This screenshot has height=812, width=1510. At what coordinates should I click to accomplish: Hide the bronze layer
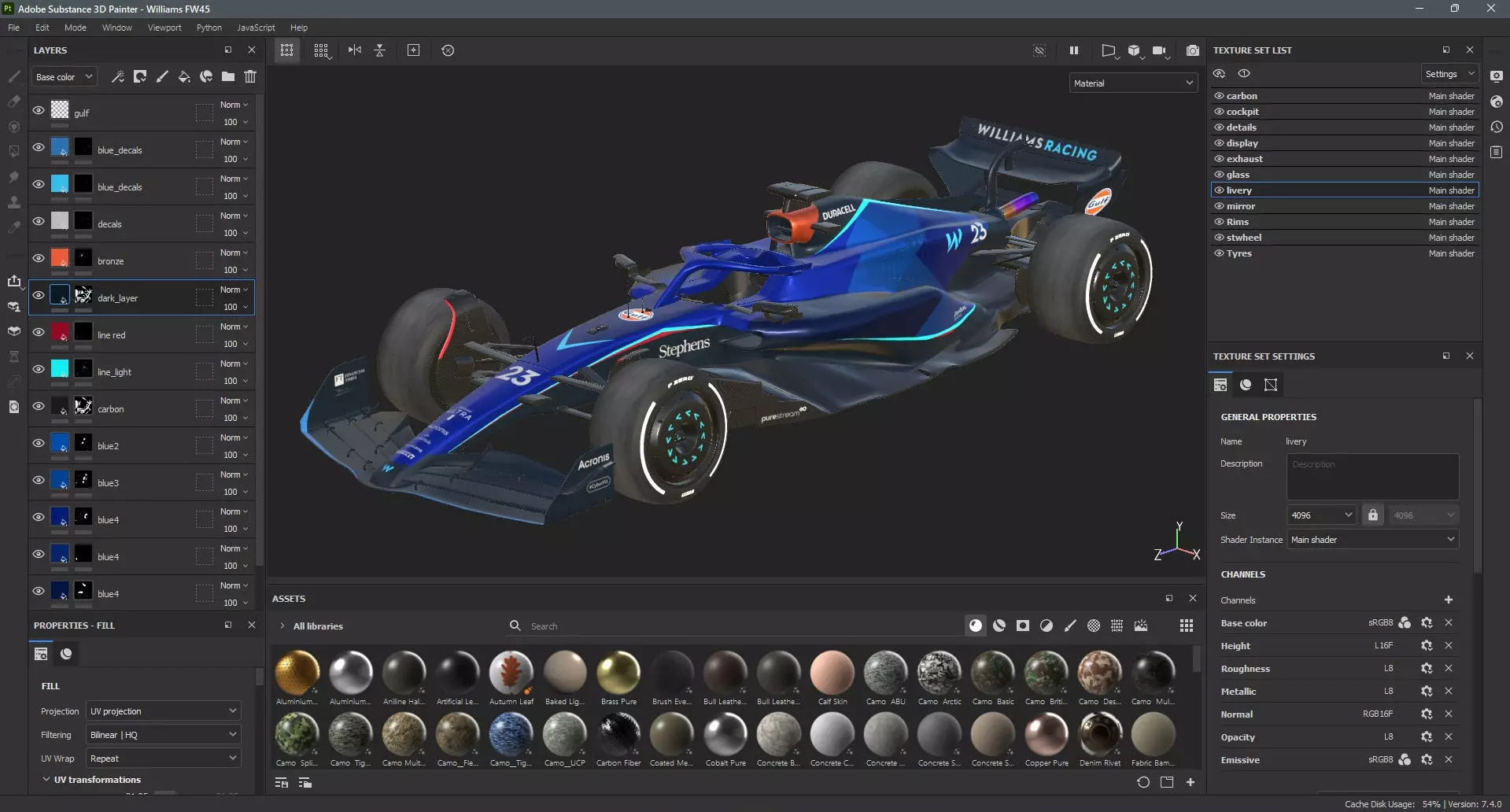point(38,258)
